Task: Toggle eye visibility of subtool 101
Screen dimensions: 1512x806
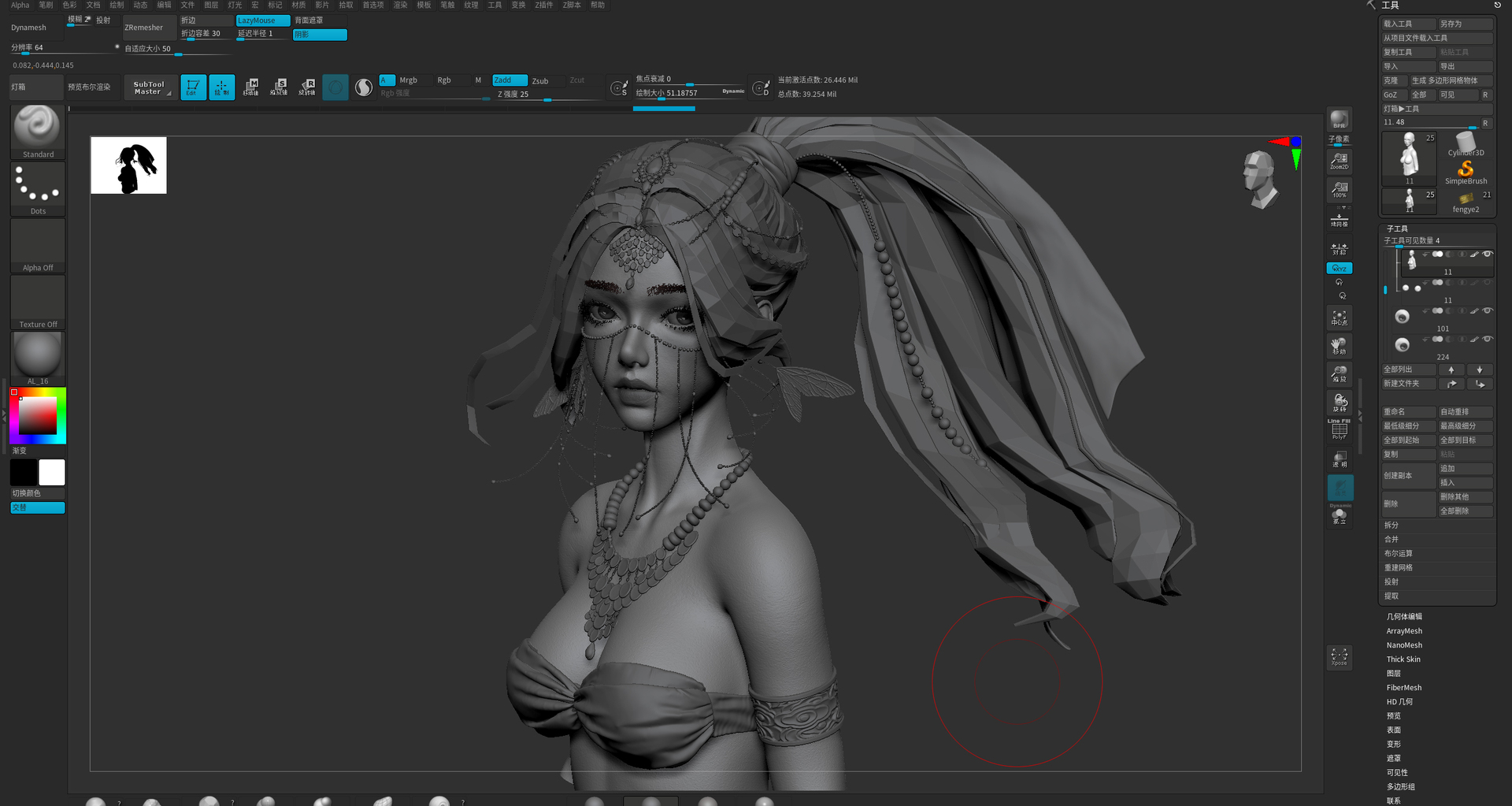Action: click(1488, 310)
